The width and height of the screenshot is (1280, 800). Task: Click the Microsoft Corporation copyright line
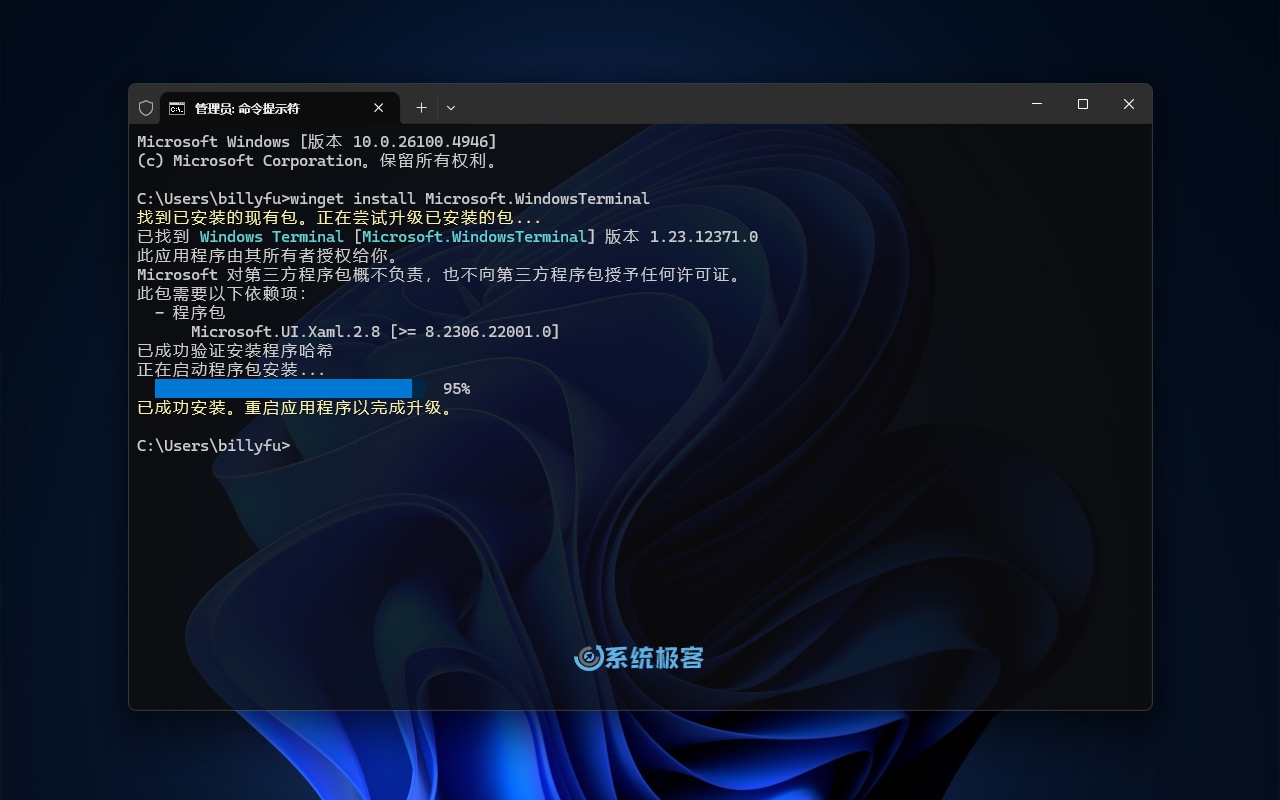317,161
